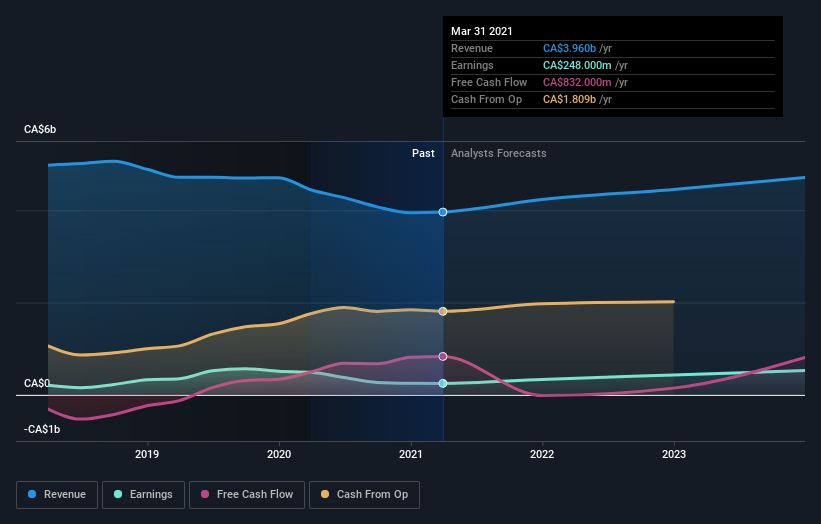The image size is (821, 524).
Task: Click the CA$0 y-axis label
Action: [37, 383]
